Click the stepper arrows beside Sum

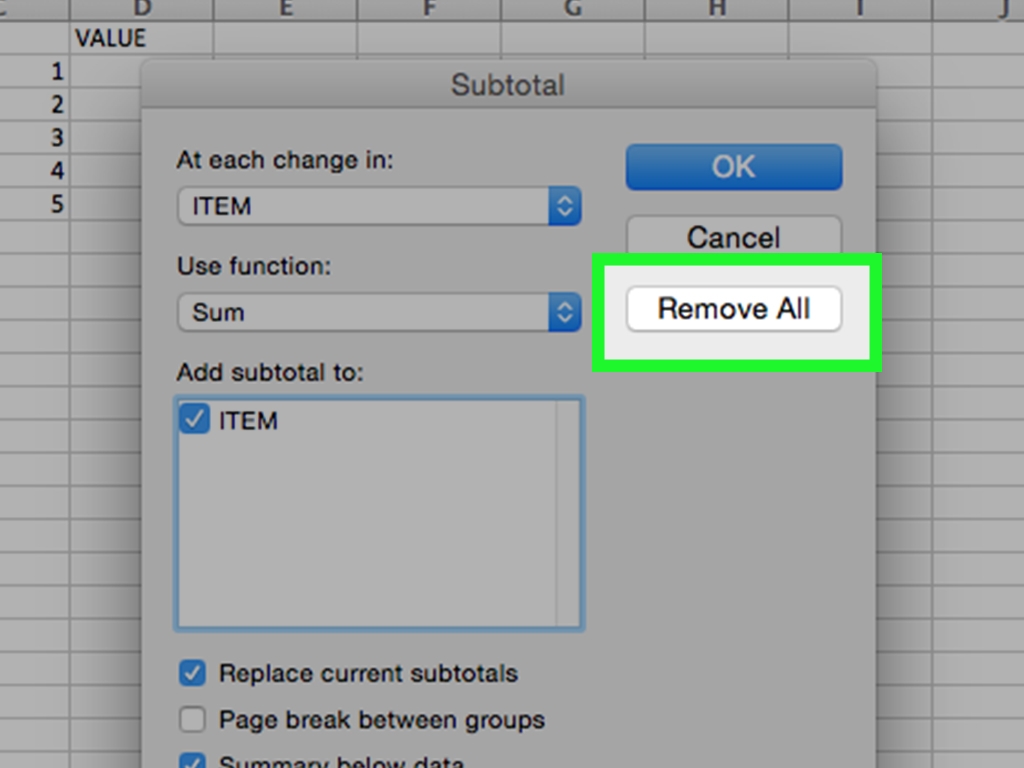pyautogui.click(x=565, y=312)
